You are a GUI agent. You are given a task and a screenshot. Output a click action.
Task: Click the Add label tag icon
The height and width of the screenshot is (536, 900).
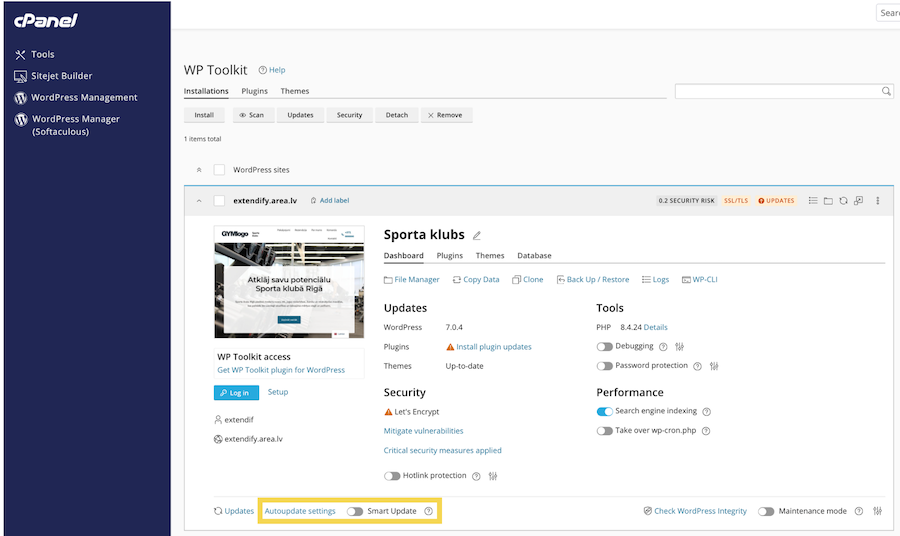pyautogui.click(x=313, y=201)
